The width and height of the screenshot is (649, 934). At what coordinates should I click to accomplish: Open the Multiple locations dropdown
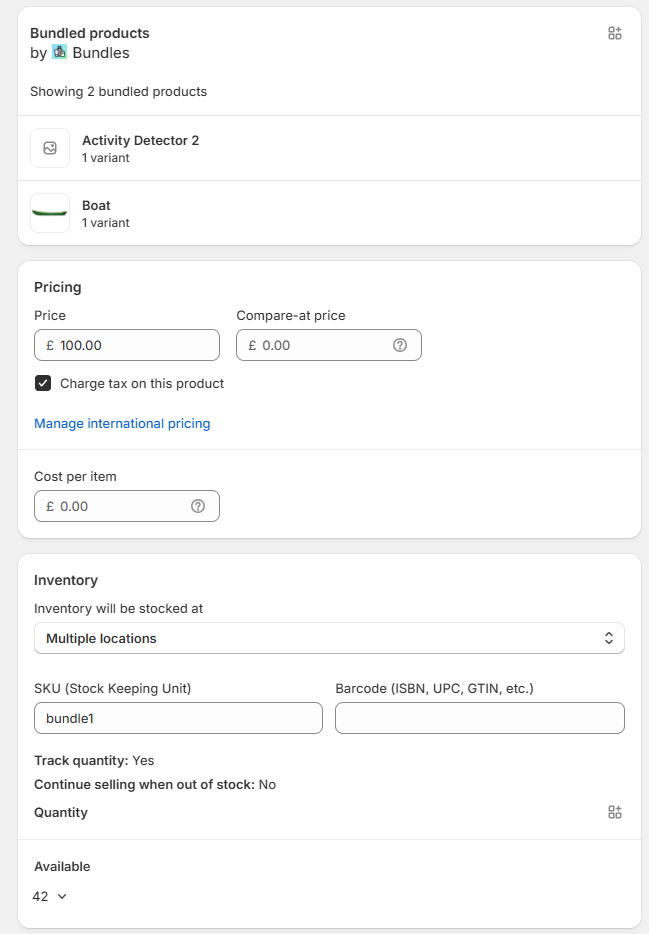coord(329,638)
